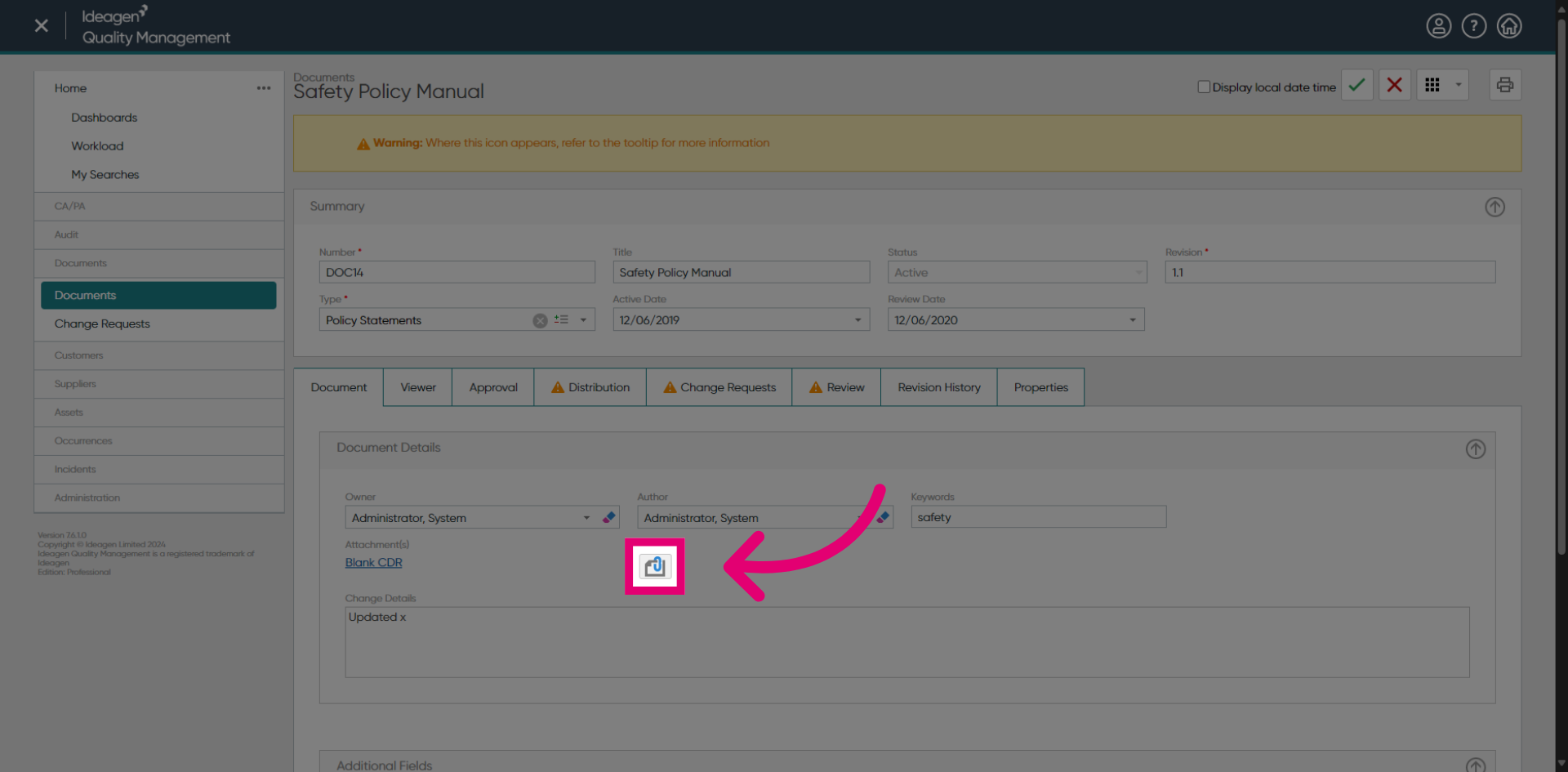
Task: Close the navigation menu with X icon
Action: [x=42, y=25]
